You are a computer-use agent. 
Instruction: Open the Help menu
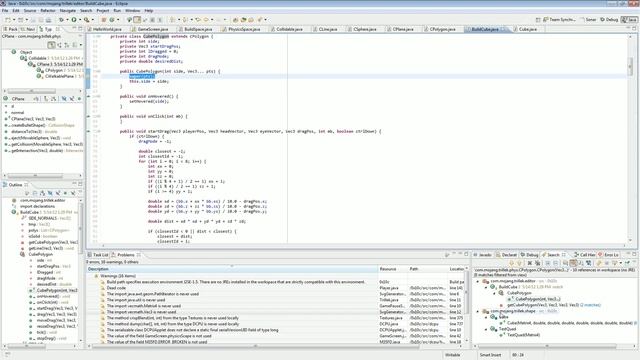click(149, 11)
